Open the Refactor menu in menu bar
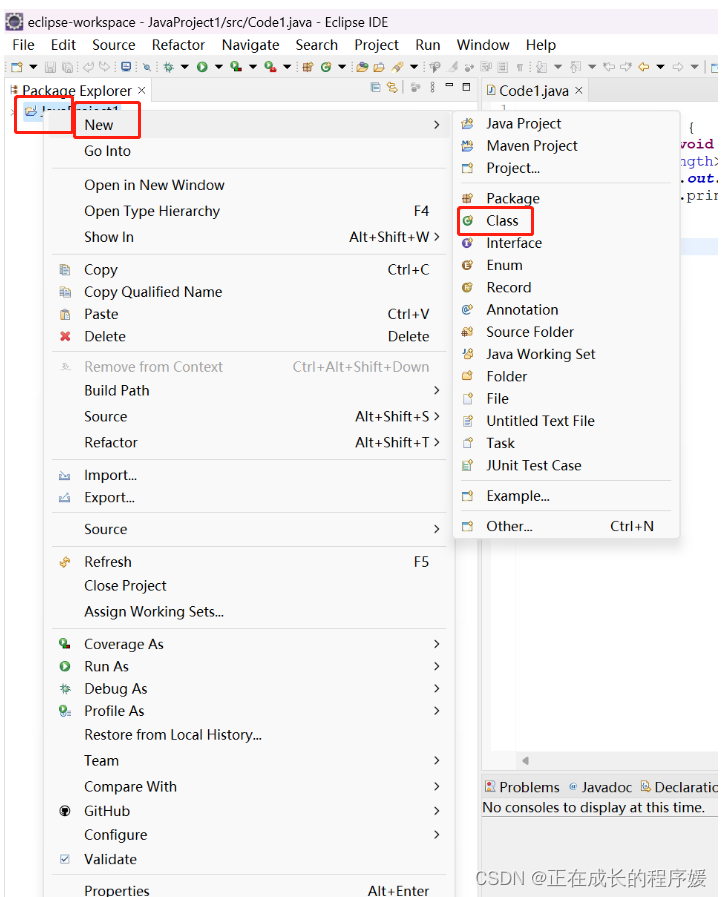 178,45
